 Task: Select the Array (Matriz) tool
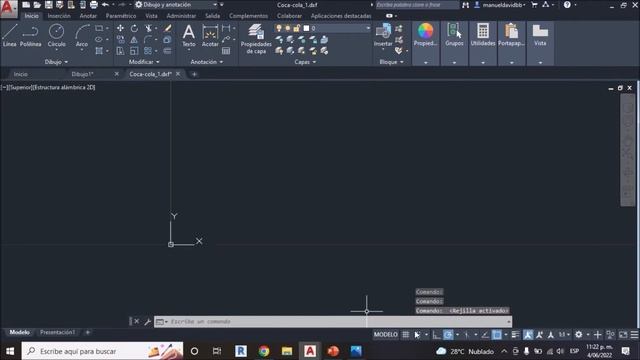148,51
